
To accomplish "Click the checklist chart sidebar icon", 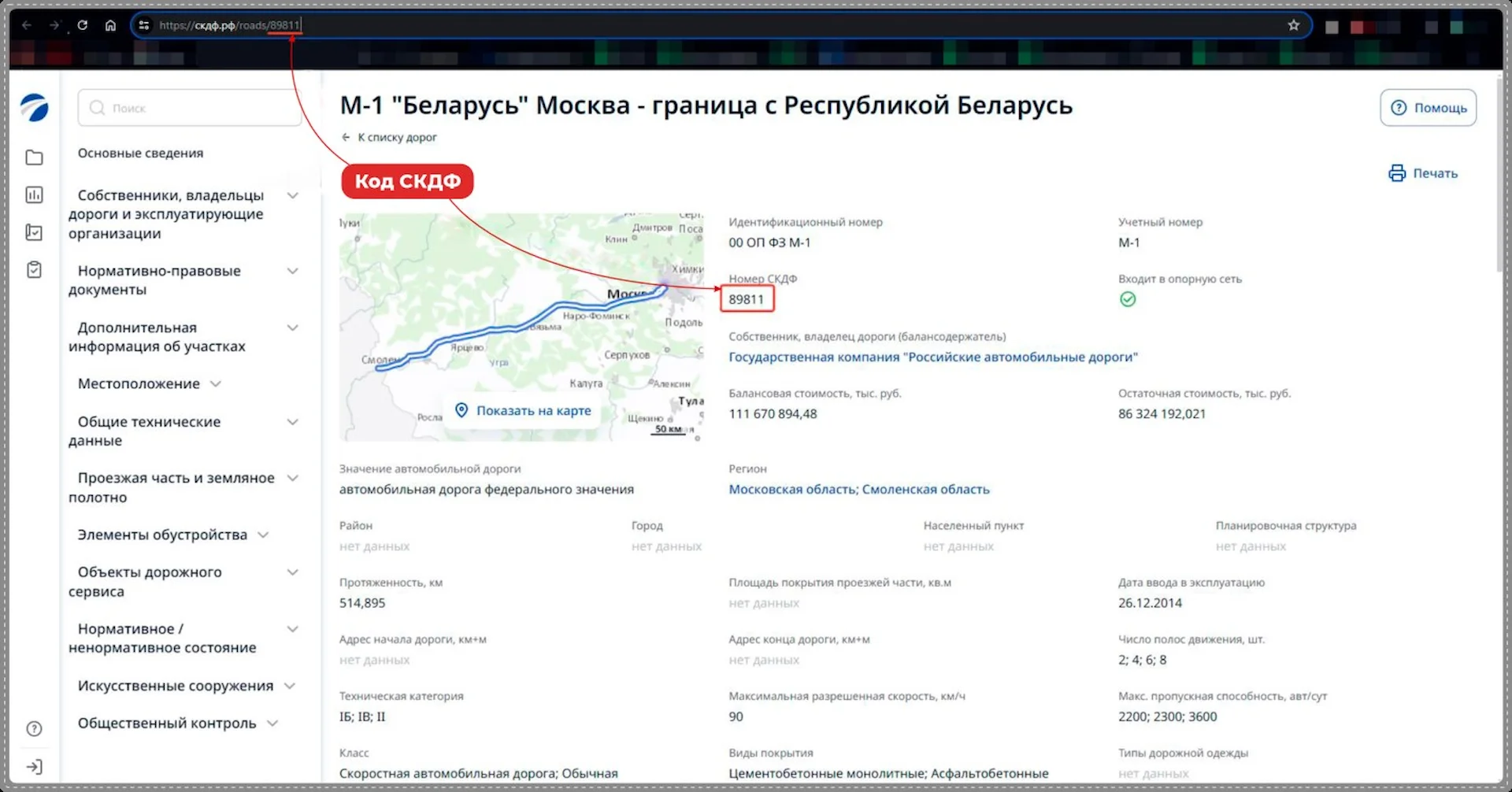I will [x=34, y=232].
